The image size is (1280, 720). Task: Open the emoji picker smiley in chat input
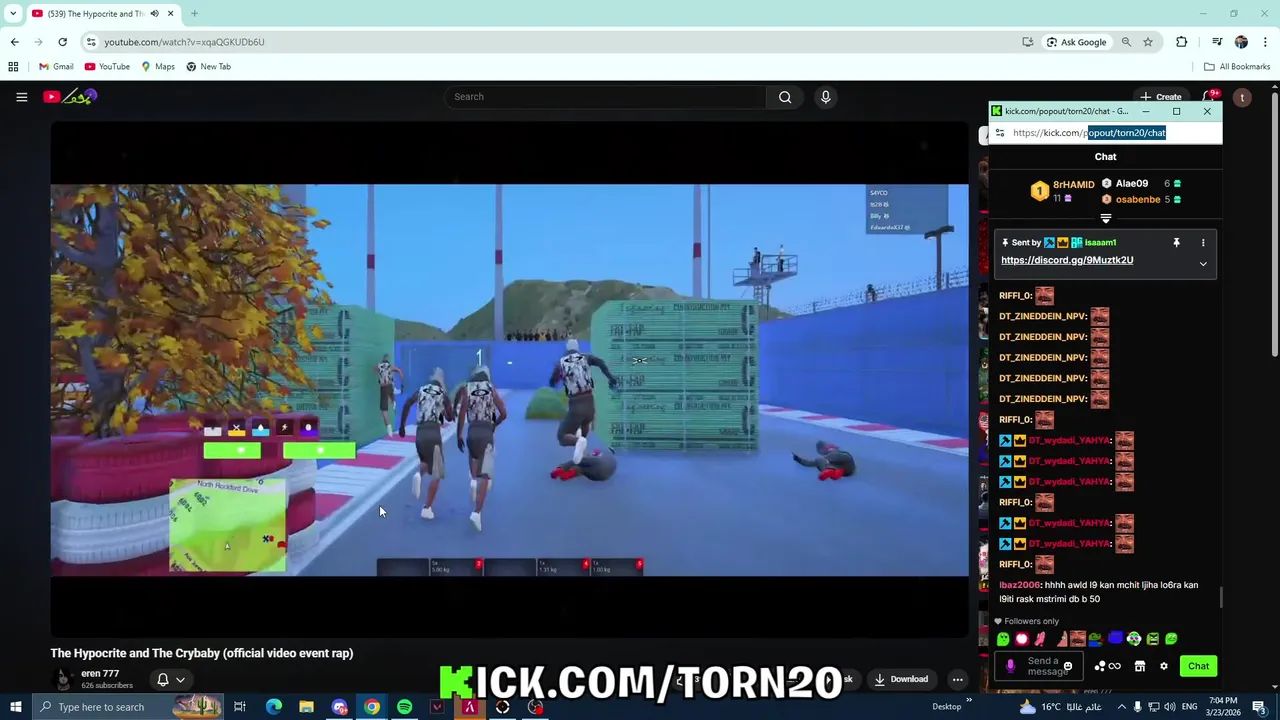pos(1068,666)
